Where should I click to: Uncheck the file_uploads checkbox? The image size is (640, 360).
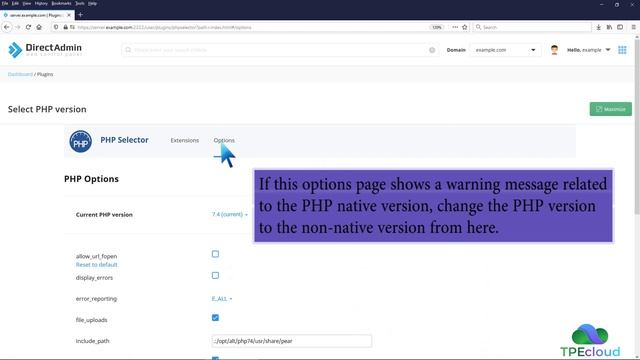(x=216, y=318)
